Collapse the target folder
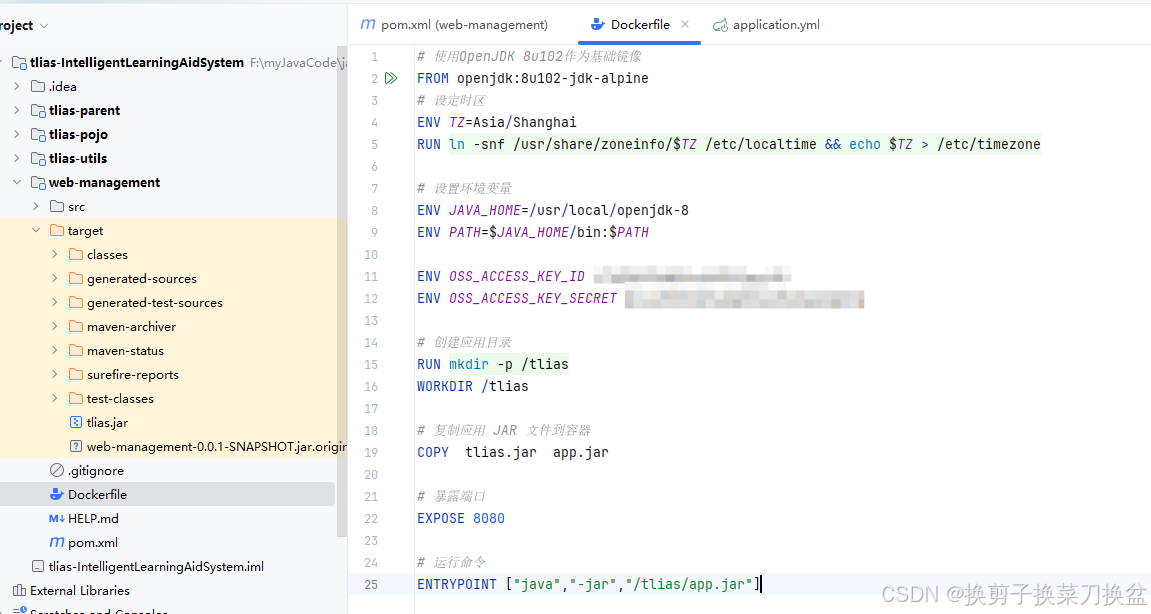This screenshot has height=614, width=1151. (x=36, y=230)
